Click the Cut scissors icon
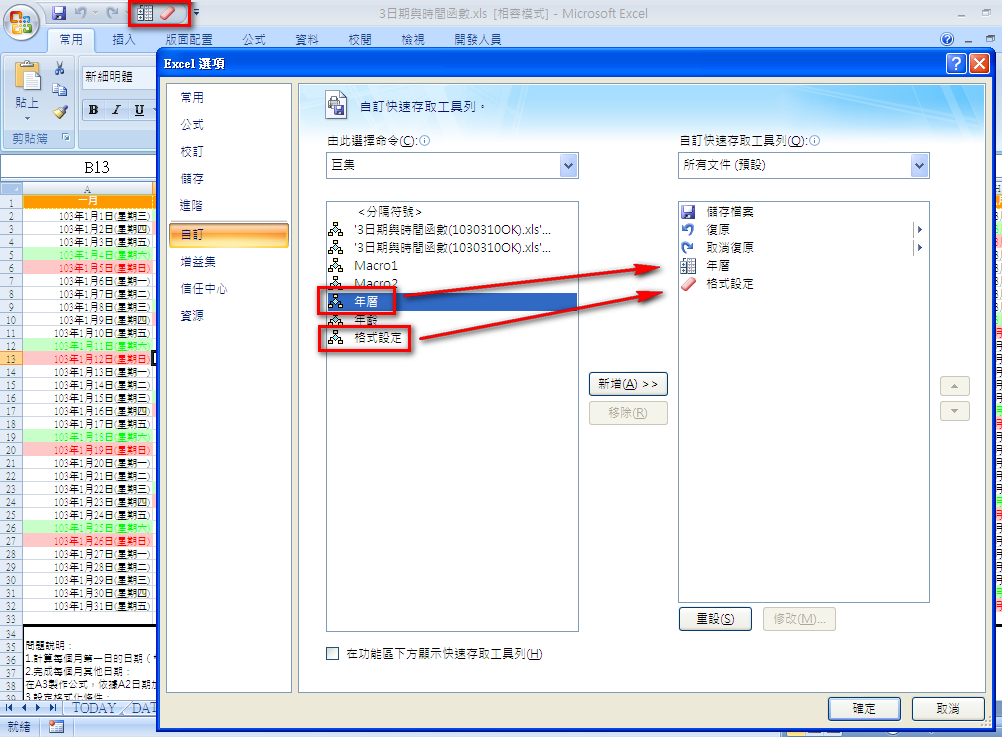Image resolution: width=1002 pixels, height=737 pixels. 60,68
